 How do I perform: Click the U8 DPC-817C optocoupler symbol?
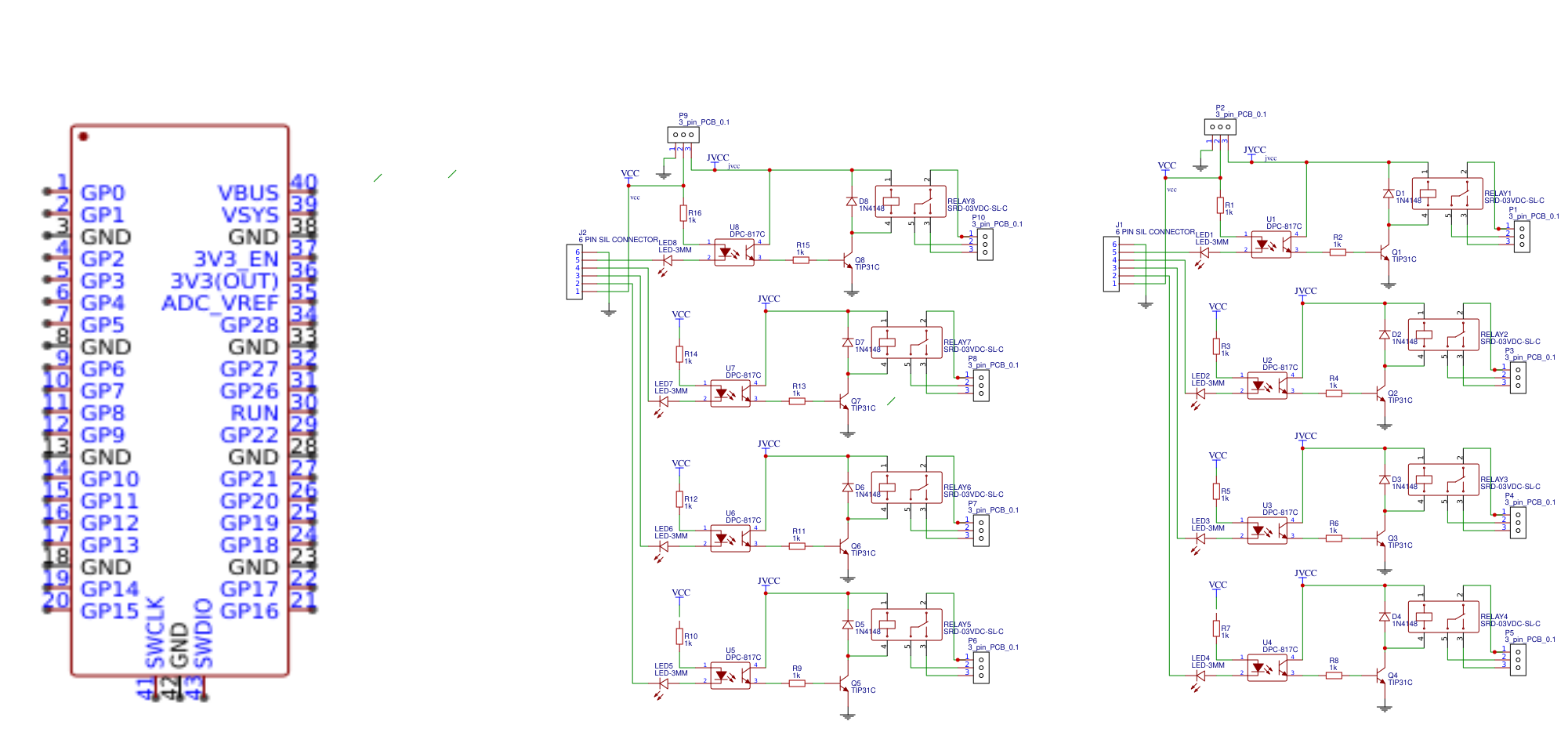pyautogui.click(x=734, y=252)
